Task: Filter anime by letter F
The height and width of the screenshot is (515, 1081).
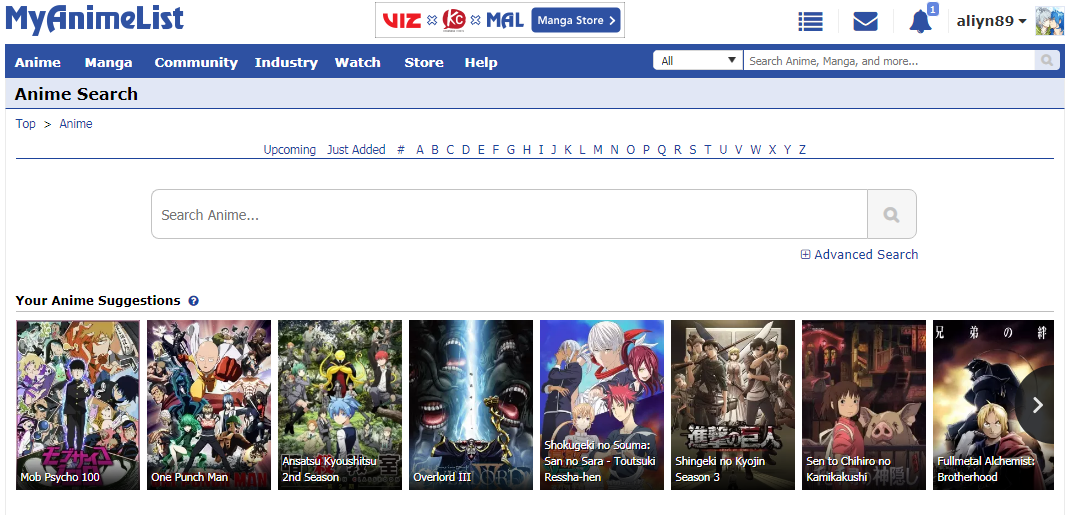Action: click(x=495, y=150)
